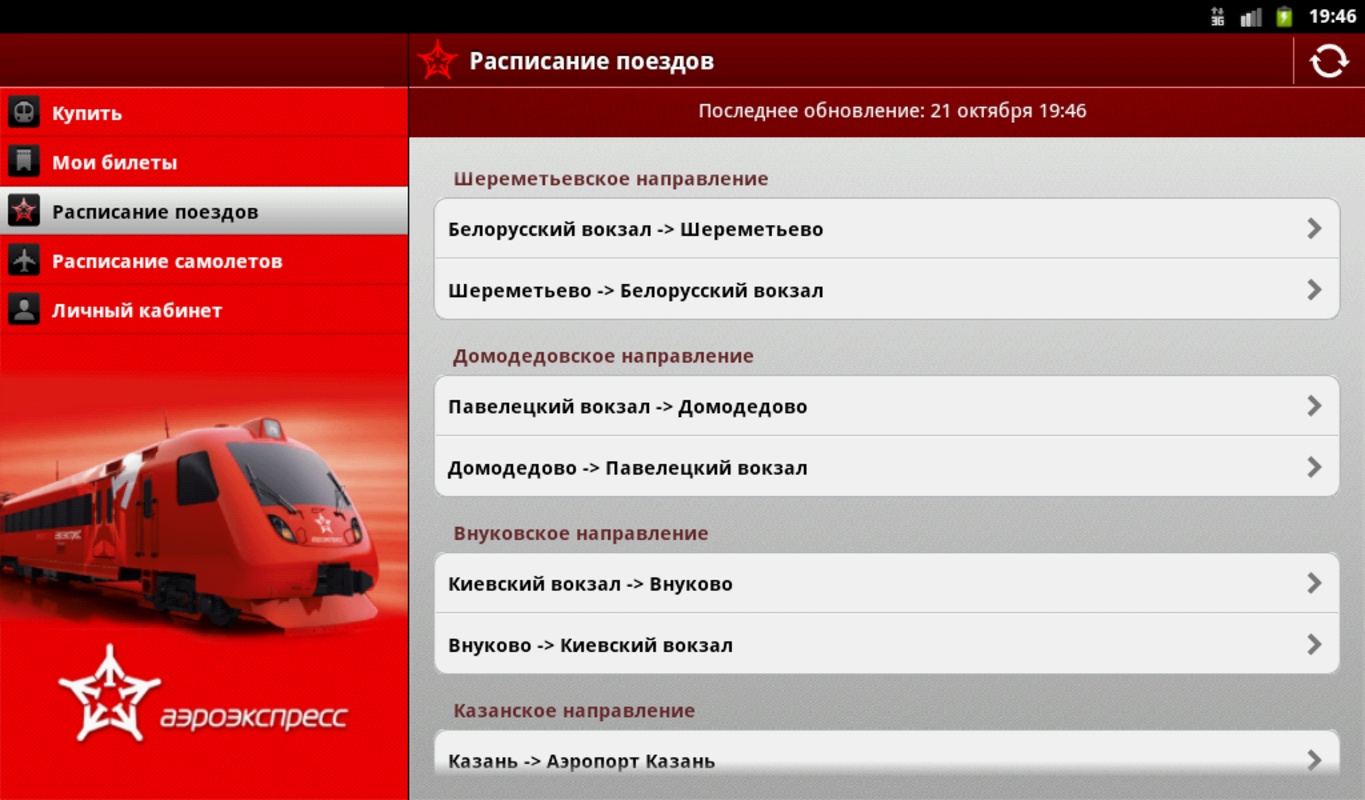This screenshot has width=1365, height=800.
Task: Open route Внуково -> Киевский вокзал
Action: [887, 644]
